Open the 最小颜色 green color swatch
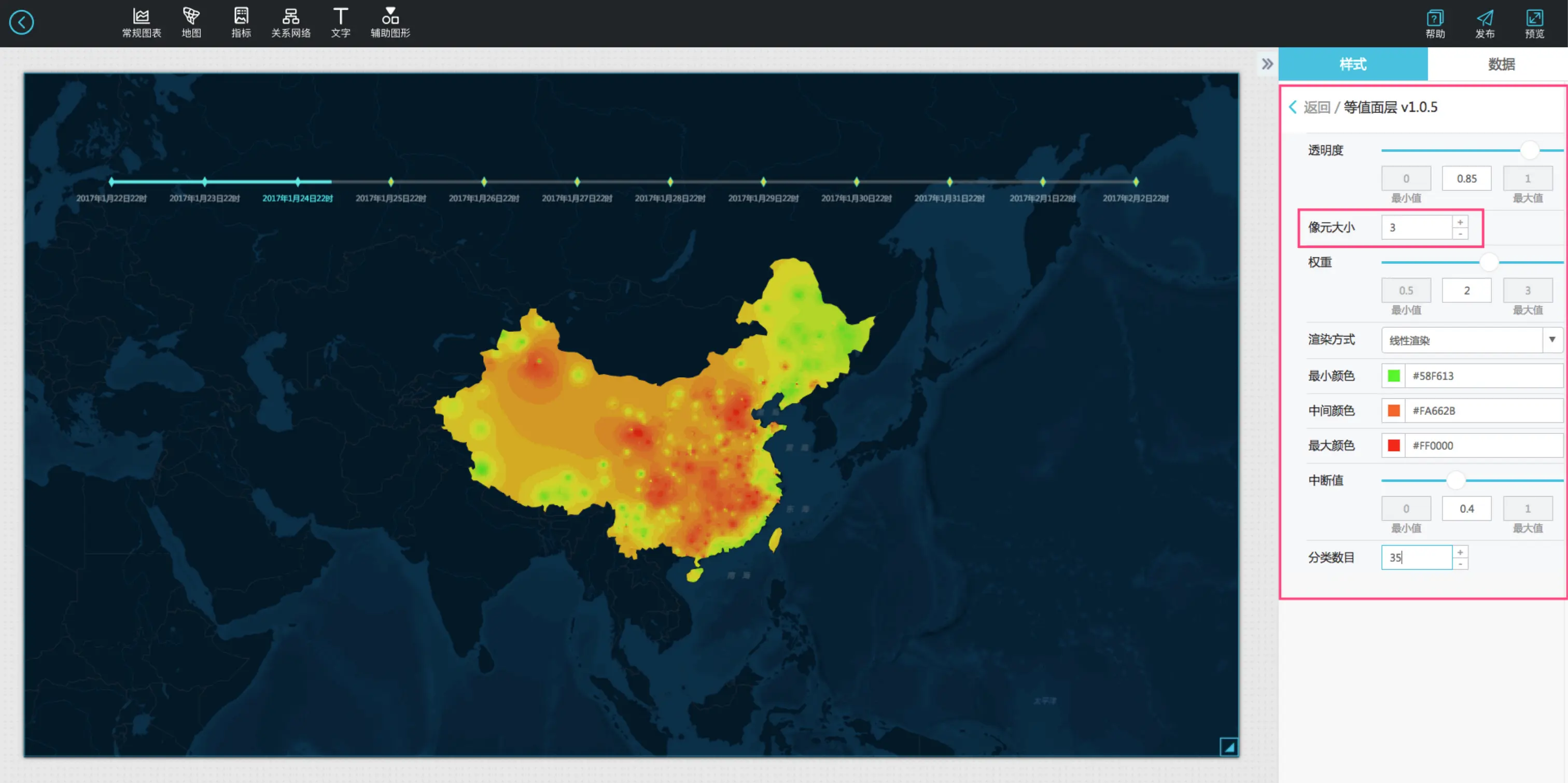The height and width of the screenshot is (783, 1568). [1393, 375]
